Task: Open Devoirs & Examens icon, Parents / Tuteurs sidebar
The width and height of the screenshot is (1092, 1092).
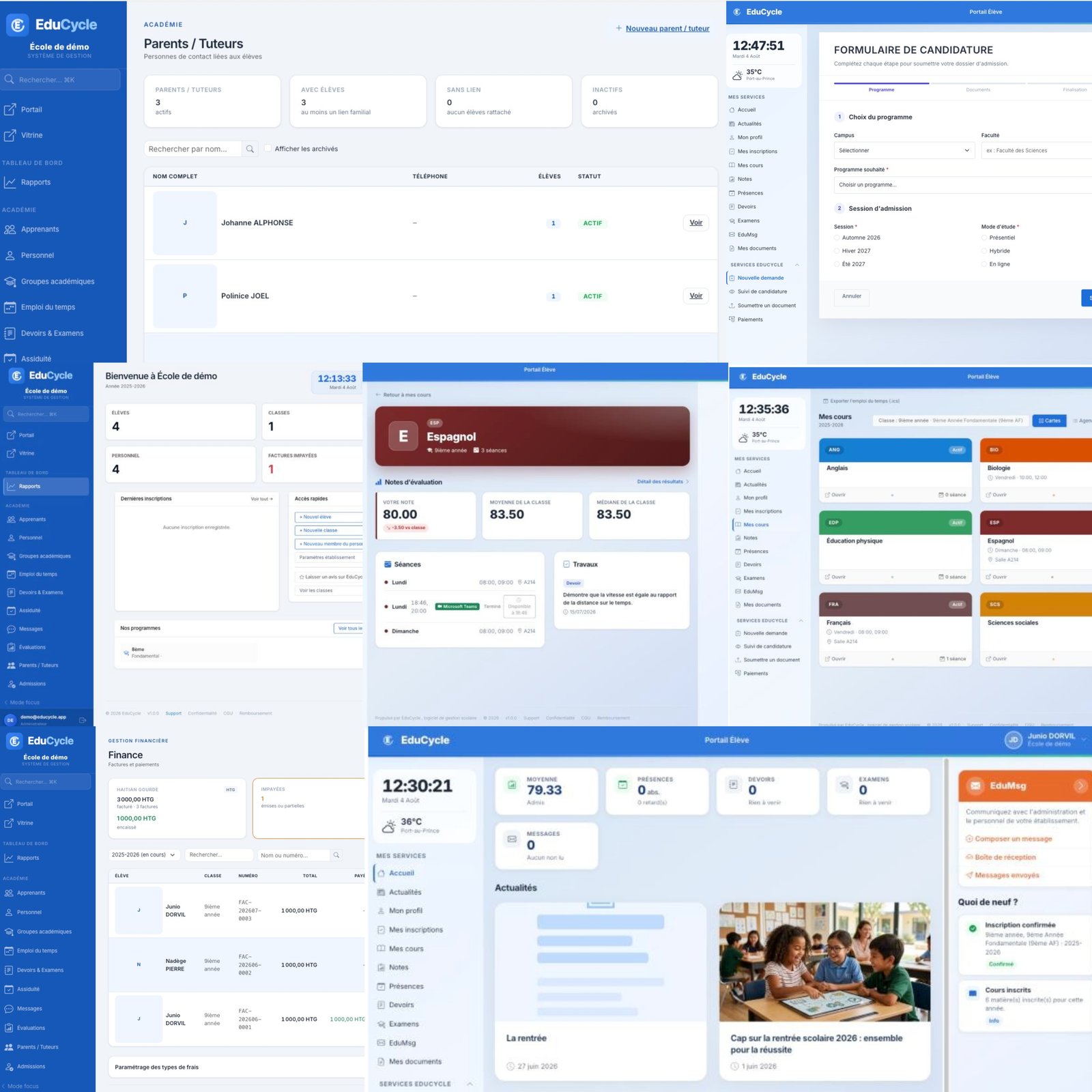Action: click(10, 333)
